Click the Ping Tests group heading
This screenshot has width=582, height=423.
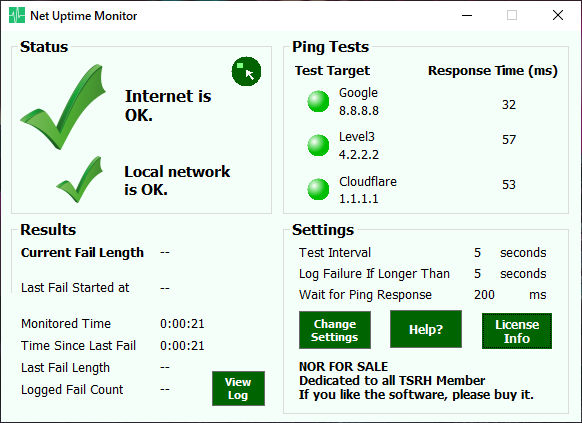330,47
